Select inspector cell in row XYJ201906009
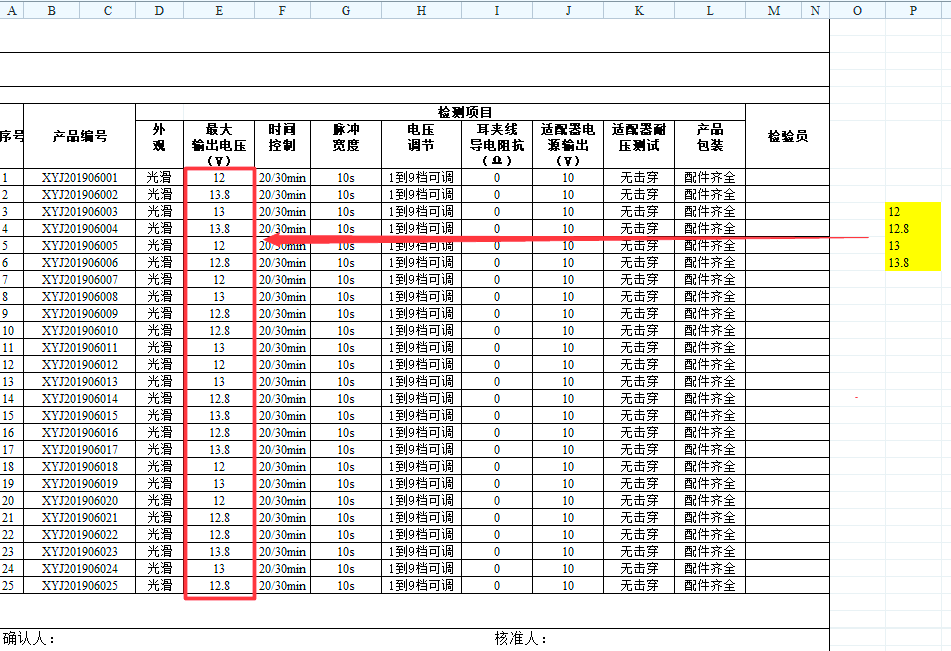Viewport: 951px width, 651px height. tap(787, 314)
